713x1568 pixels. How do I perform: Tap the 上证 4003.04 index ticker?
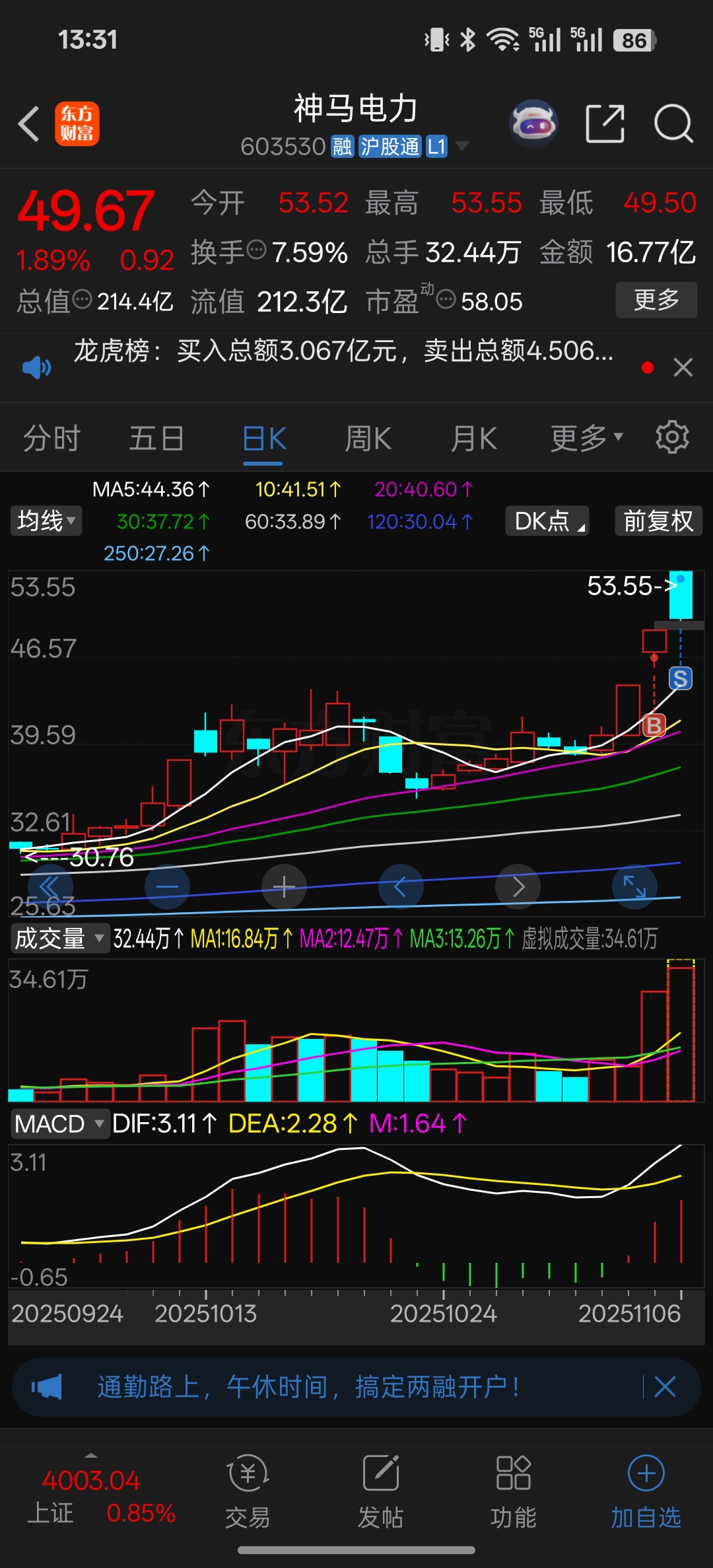[x=101, y=1497]
